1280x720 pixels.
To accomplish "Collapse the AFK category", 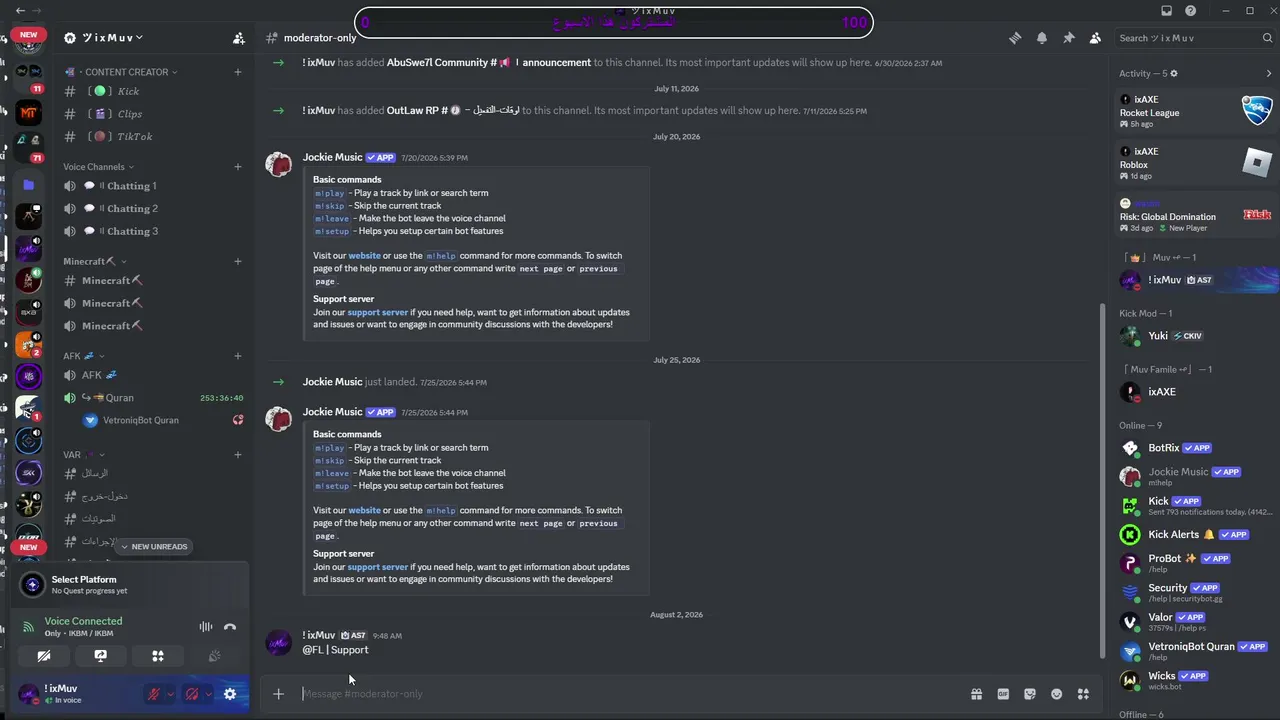I will (84, 356).
